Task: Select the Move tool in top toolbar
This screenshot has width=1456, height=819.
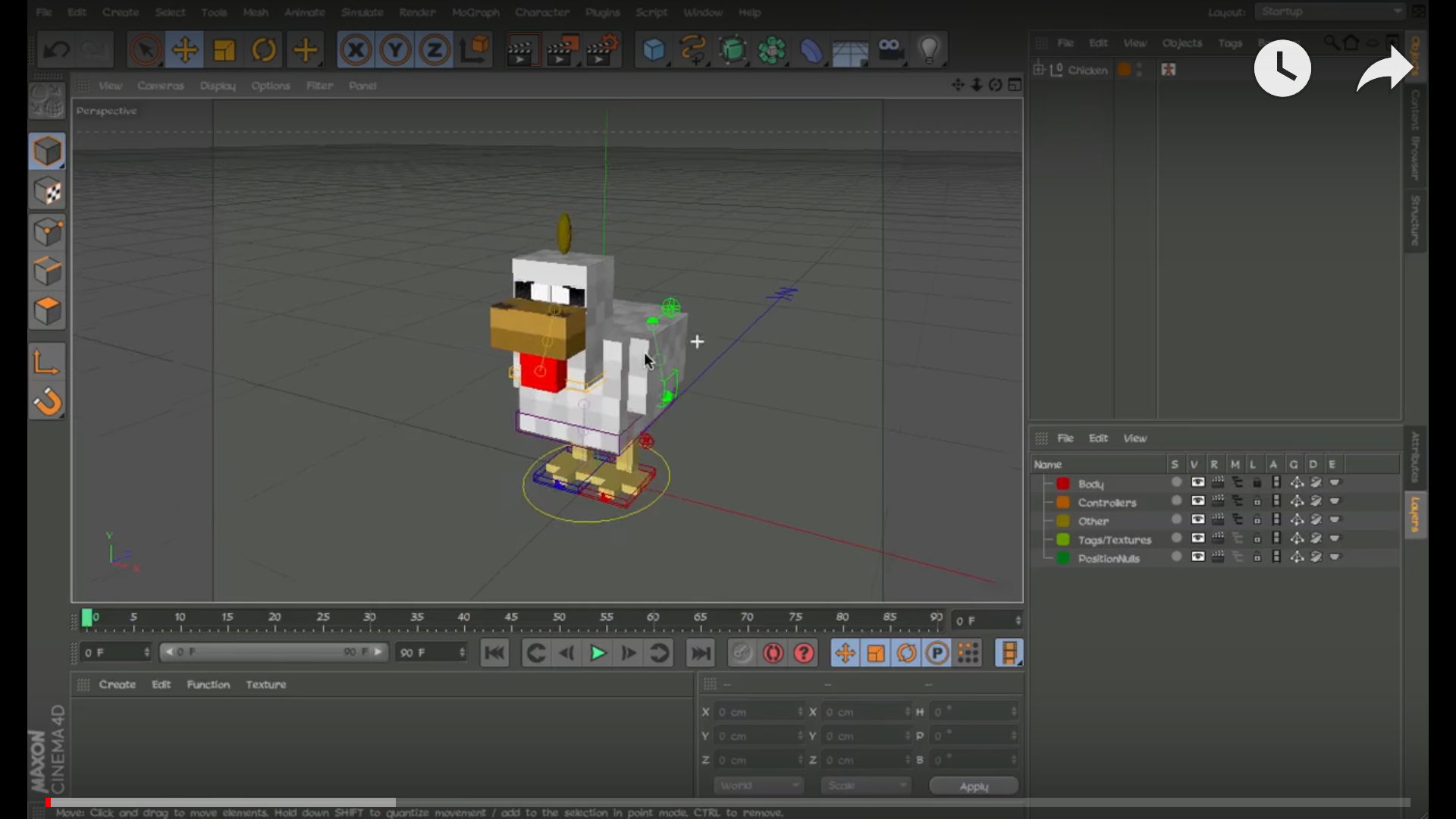Action: click(x=184, y=51)
